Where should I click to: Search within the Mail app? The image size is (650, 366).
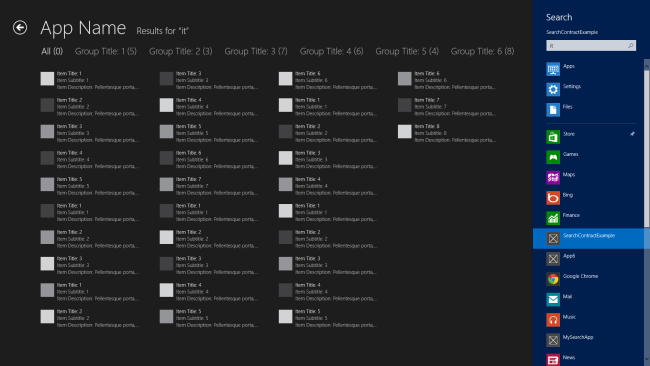point(591,299)
